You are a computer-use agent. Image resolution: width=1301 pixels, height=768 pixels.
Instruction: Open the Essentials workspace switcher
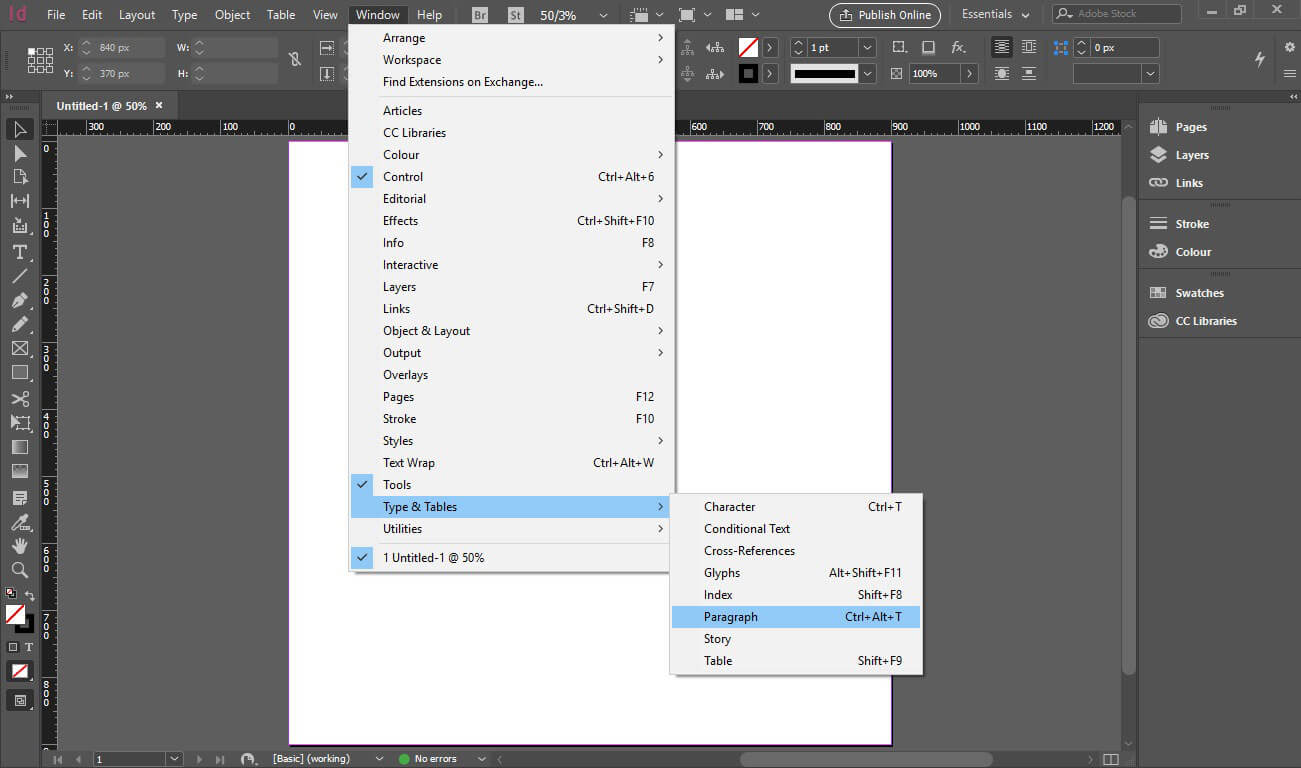point(995,15)
